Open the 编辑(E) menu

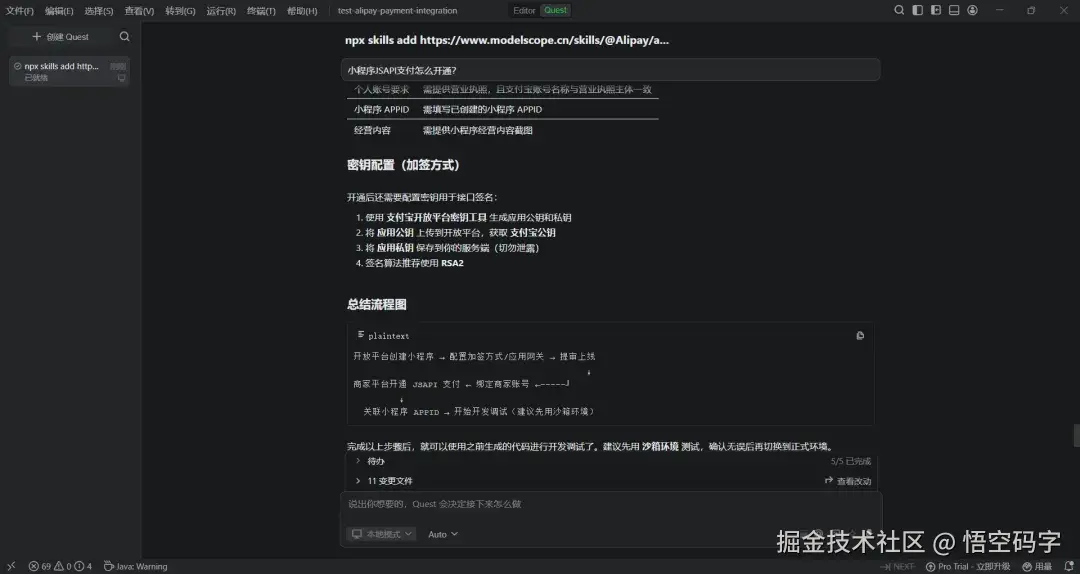[59, 11]
